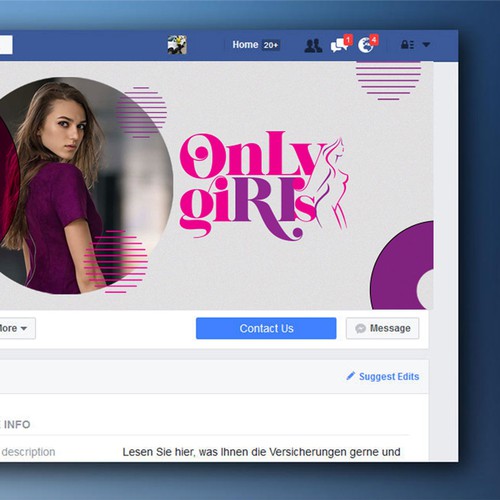Screen dimensions: 500x500
Task: Click the privacy shortcuts lock icon
Action: pyautogui.click(x=407, y=45)
